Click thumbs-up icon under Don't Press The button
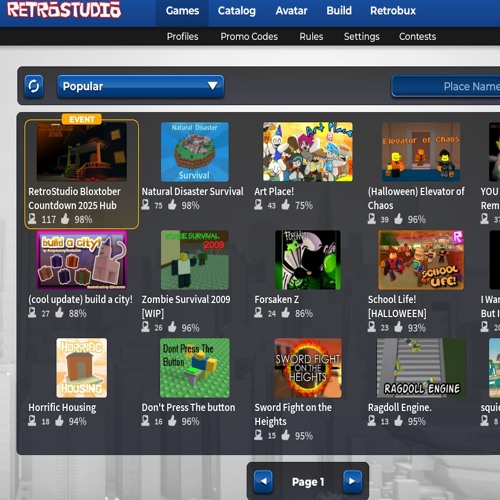Viewport: 500px width, 500px height. click(x=172, y=421)
